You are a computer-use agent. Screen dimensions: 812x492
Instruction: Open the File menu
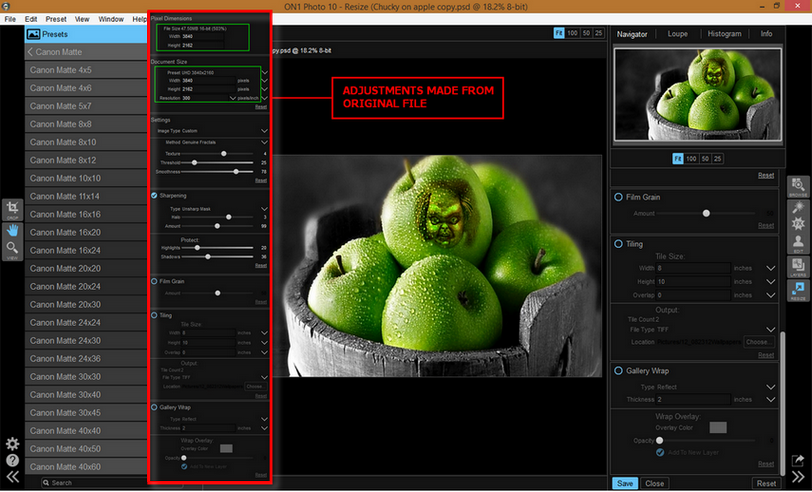pyautogui.click(x=10, y=19)
